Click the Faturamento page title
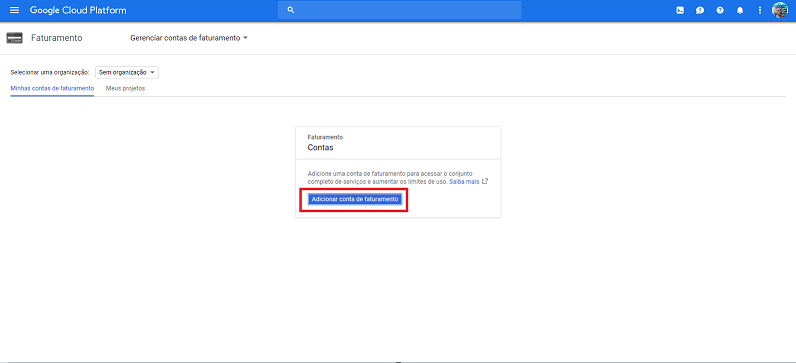 click(x=57, y=38)
